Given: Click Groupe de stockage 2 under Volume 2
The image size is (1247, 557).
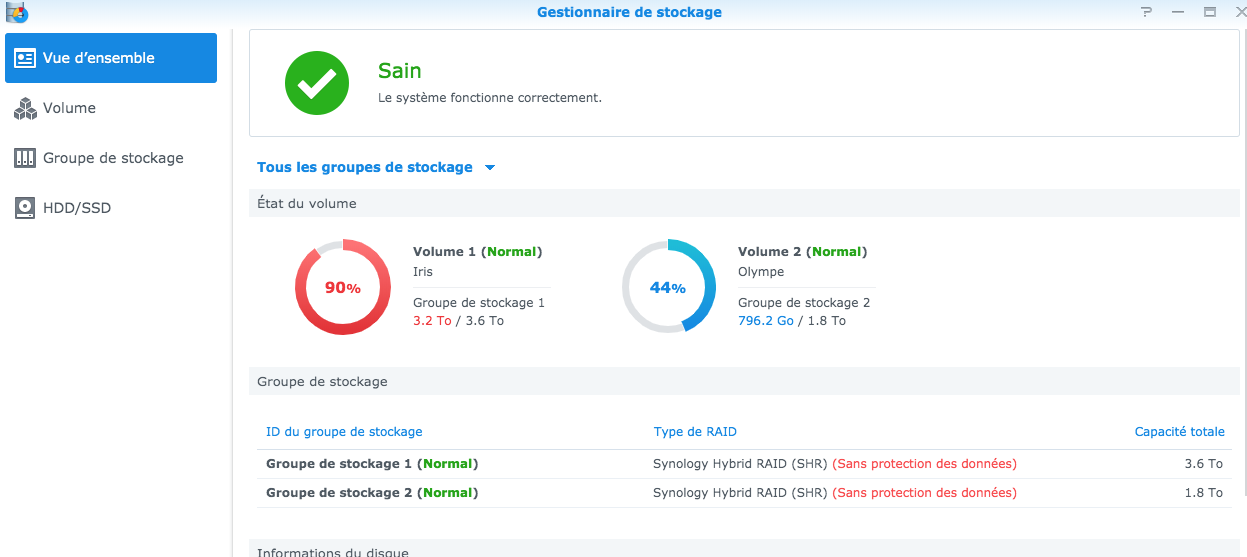Looking at the screenshot, I should (x=804, y=302).
